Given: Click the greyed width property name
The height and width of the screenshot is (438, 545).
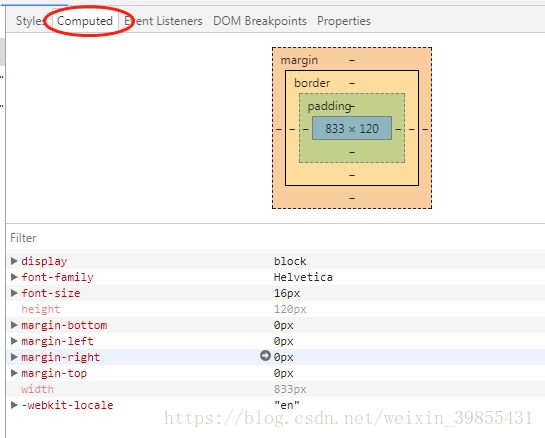Looking at the screenshot, I should pyautogui.click(x=38, y=389).
